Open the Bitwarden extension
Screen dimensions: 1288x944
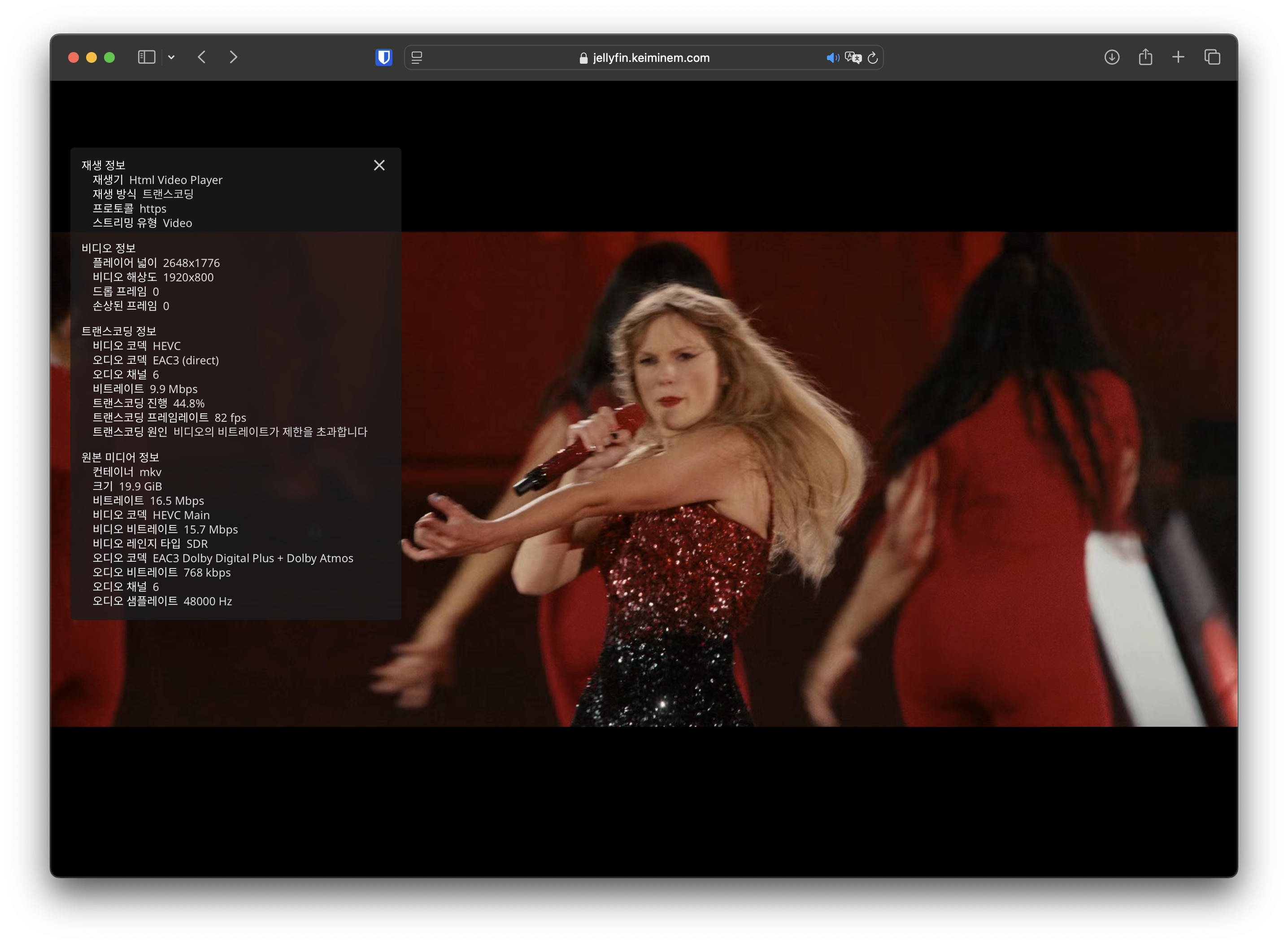coord(384,57)
